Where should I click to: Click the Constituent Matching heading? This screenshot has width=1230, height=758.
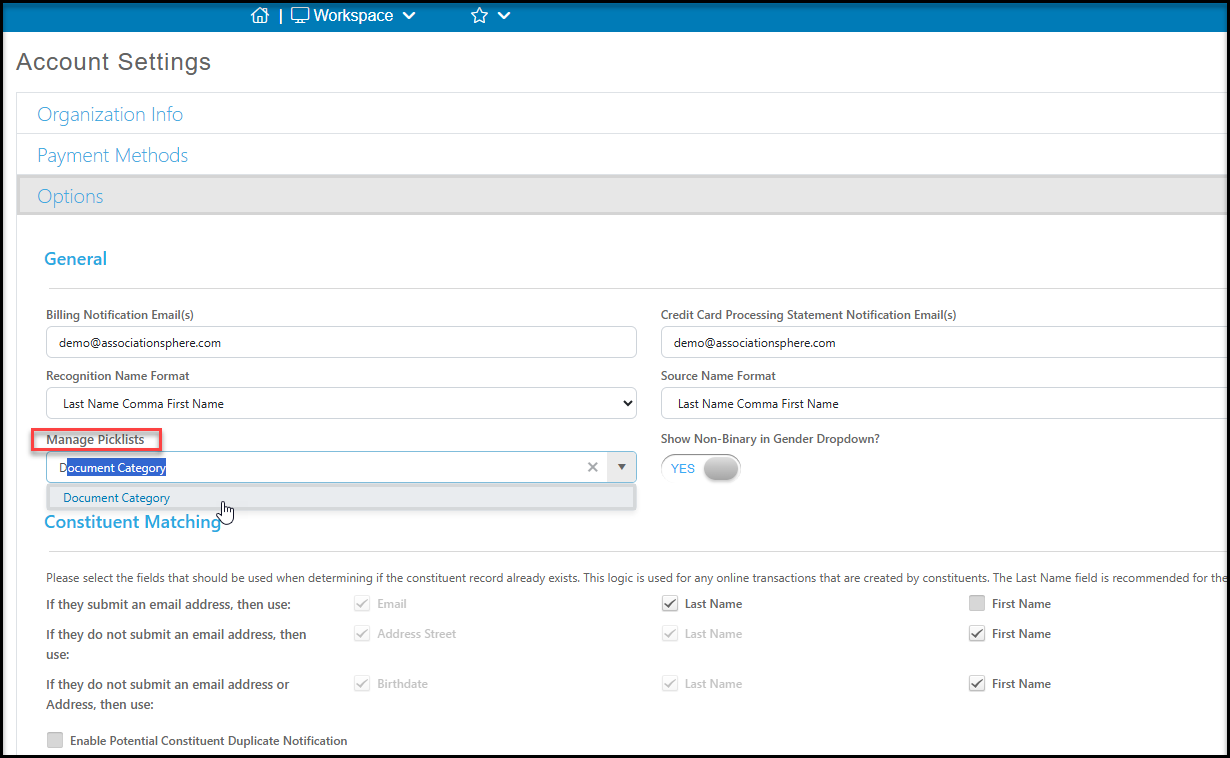(x=133, y=522)
